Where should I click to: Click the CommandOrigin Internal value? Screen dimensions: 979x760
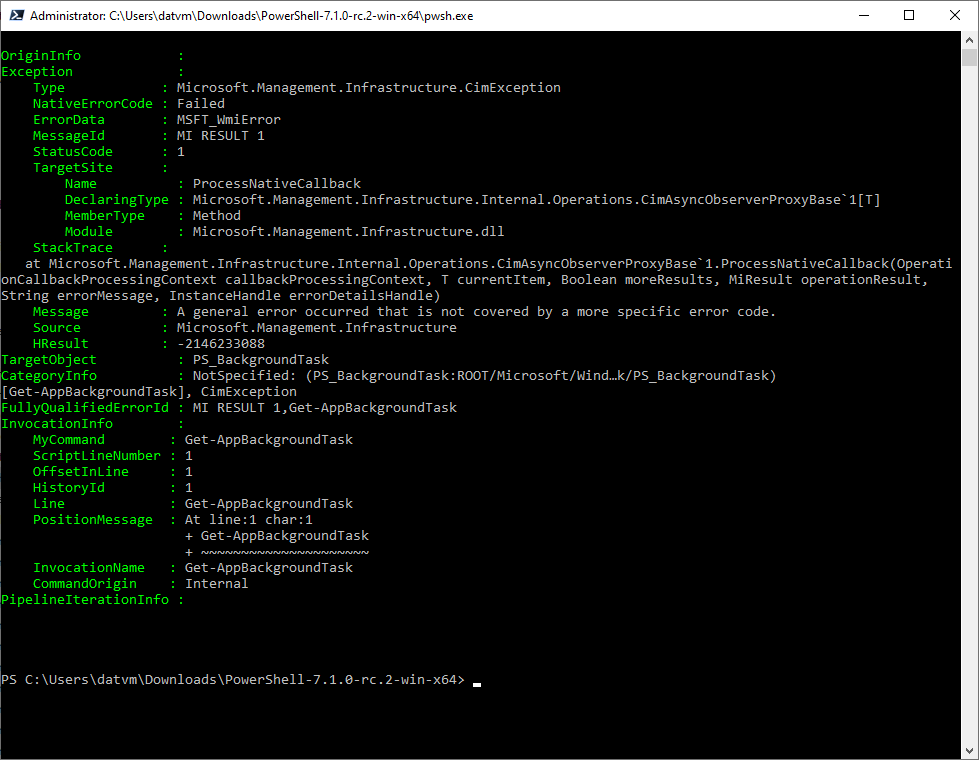click(x=216, y=583)
